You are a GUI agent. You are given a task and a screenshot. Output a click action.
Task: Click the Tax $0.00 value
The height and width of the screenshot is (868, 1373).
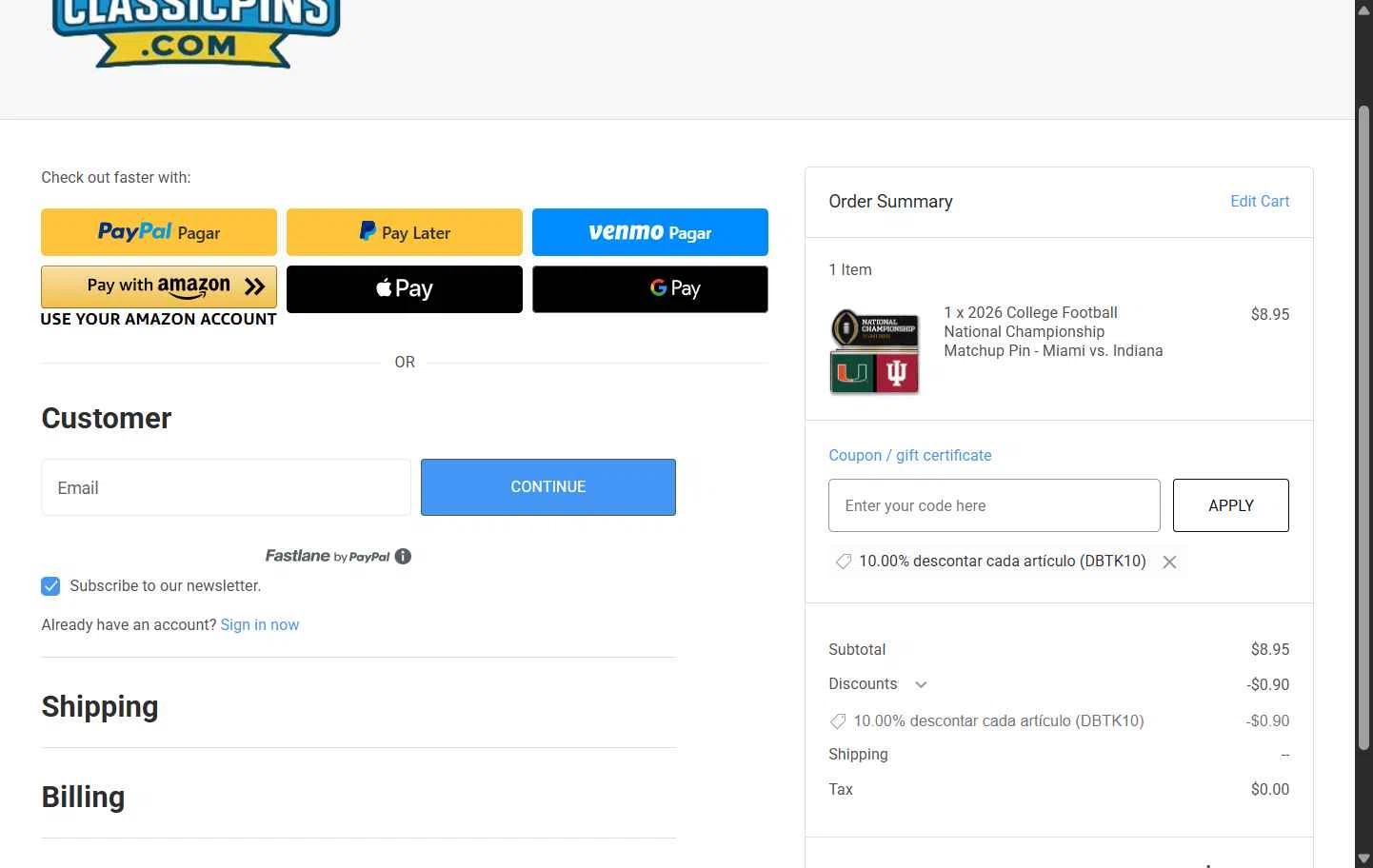(x=1270, y=790)
